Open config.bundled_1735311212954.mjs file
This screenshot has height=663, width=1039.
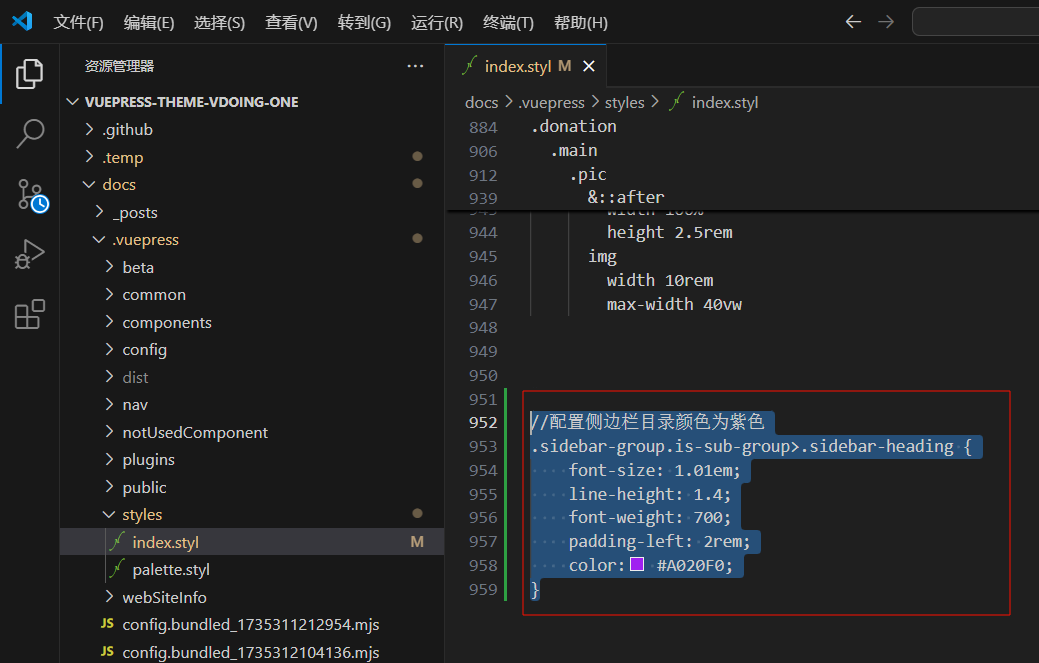[252, 625]
